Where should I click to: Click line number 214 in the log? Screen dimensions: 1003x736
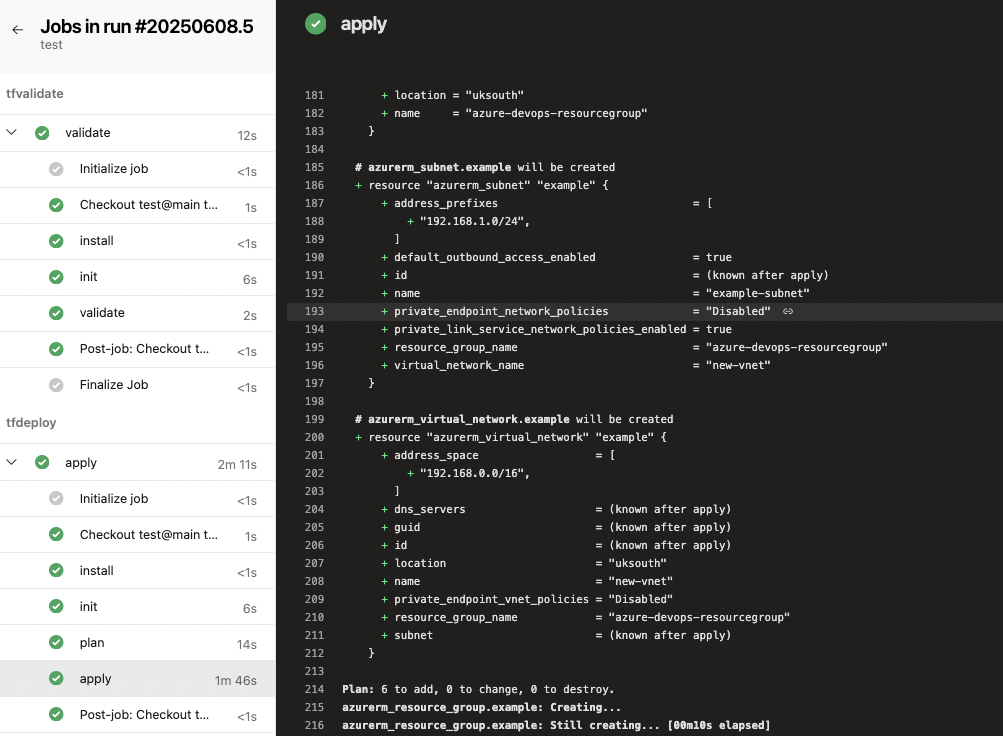[x=313, y=689]
